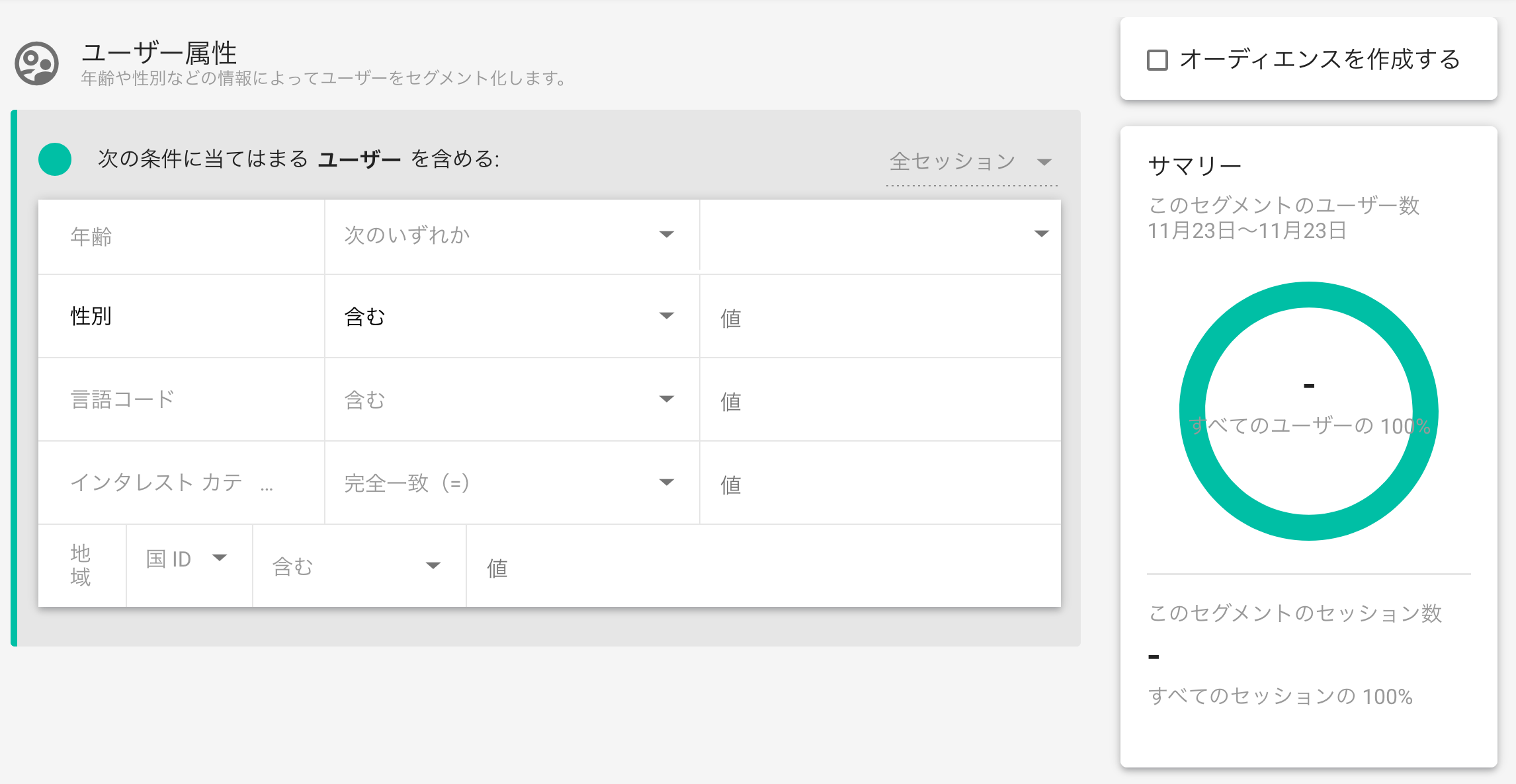
Task: Open 性別 含む operator dropdown
Action: coord(509,317)
